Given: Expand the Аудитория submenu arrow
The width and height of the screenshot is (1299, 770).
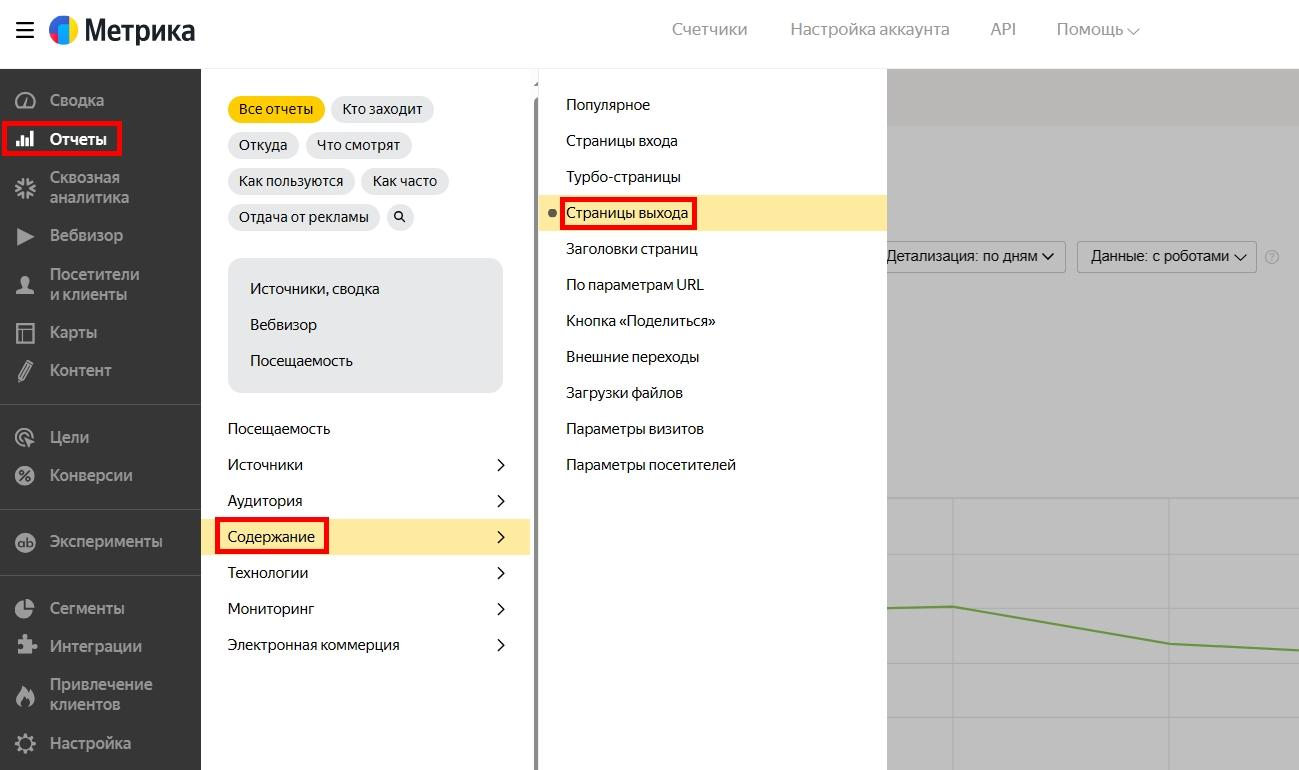Looking at the screenshot, I should pos(501,501).
